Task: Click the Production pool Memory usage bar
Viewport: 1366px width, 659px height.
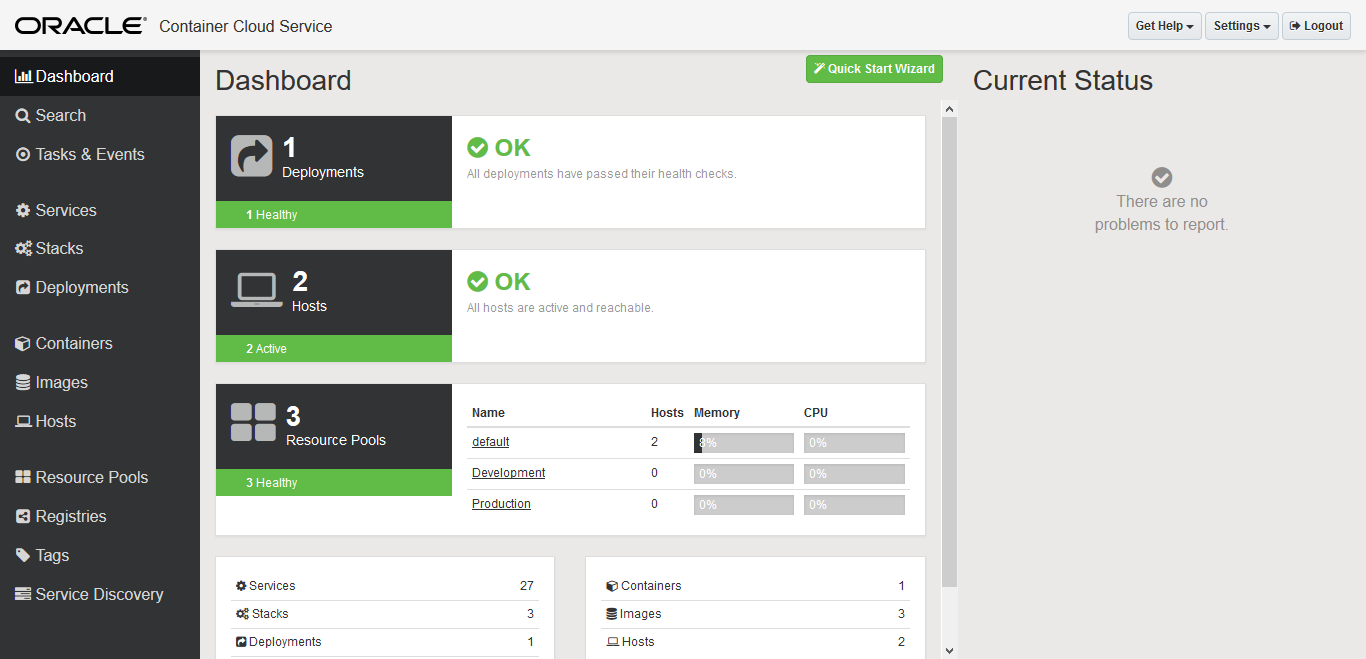Action: click(x=744, y=505)
